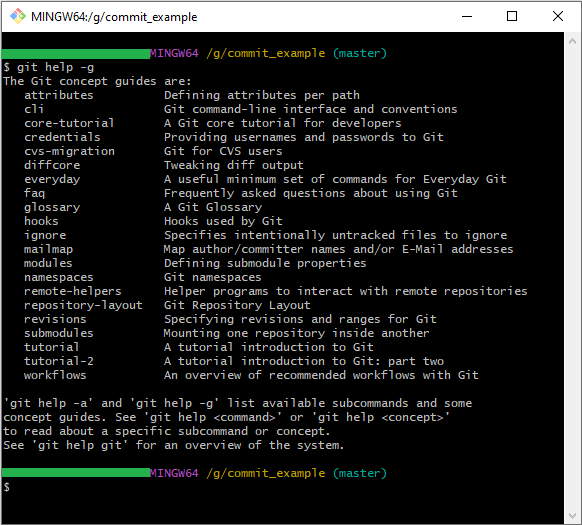Click the Git Bash icon in title bar
The height and width of the screenshot is (525, 582).
(x=17, y=16)
